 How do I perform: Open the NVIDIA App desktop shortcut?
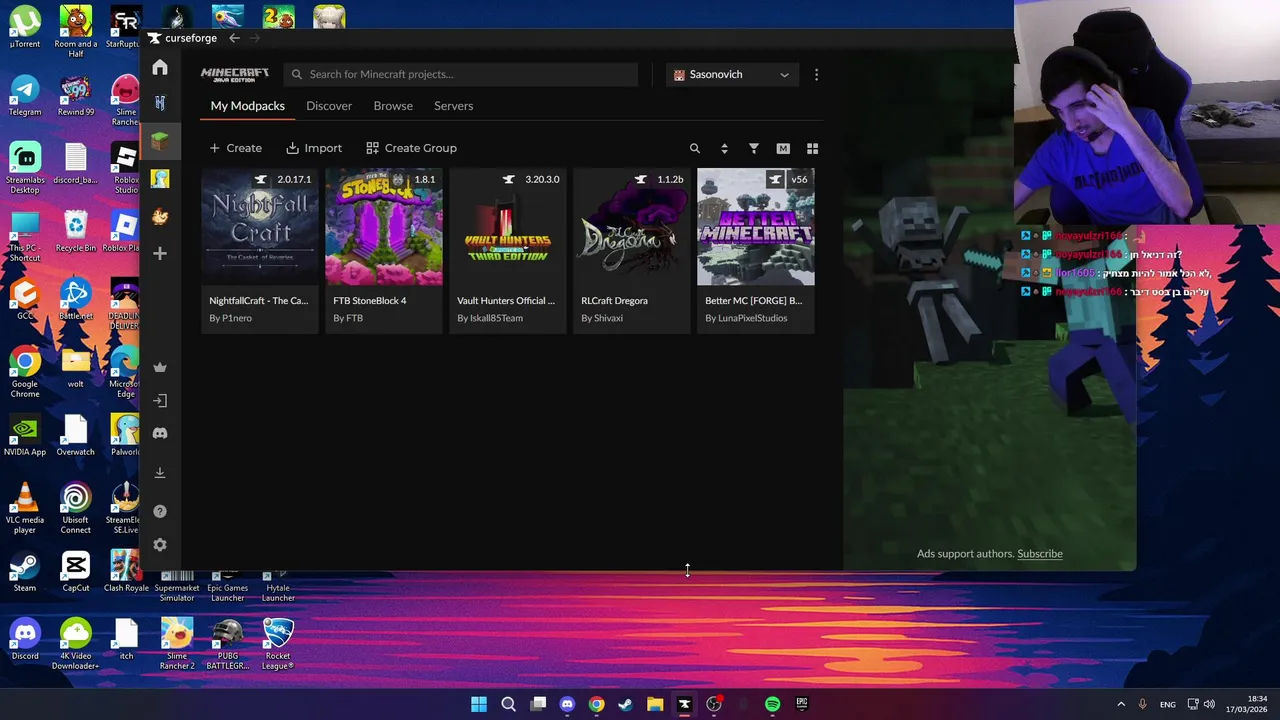[x=25, y=434]
